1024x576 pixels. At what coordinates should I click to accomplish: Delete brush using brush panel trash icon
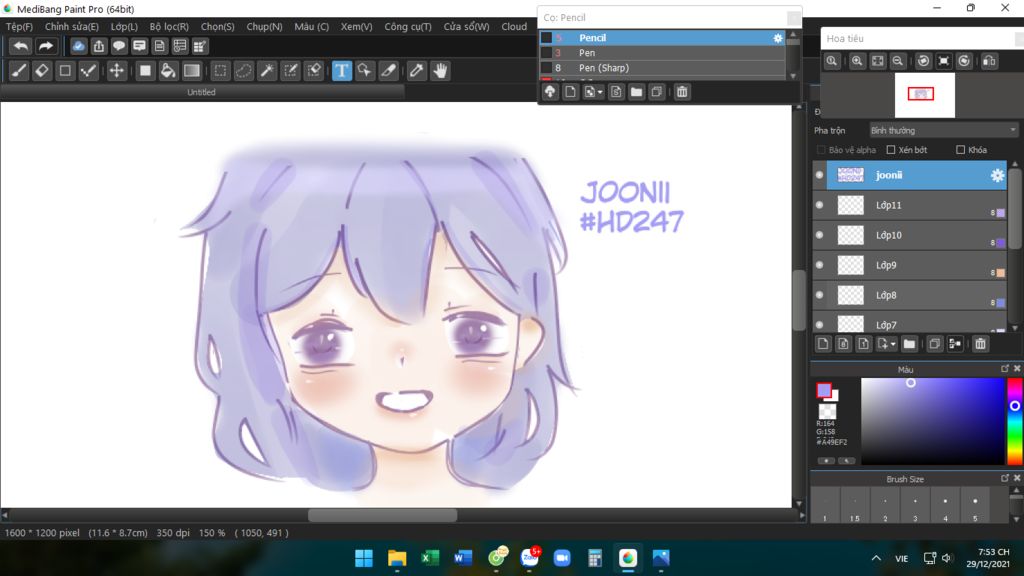tap(682, 92)
